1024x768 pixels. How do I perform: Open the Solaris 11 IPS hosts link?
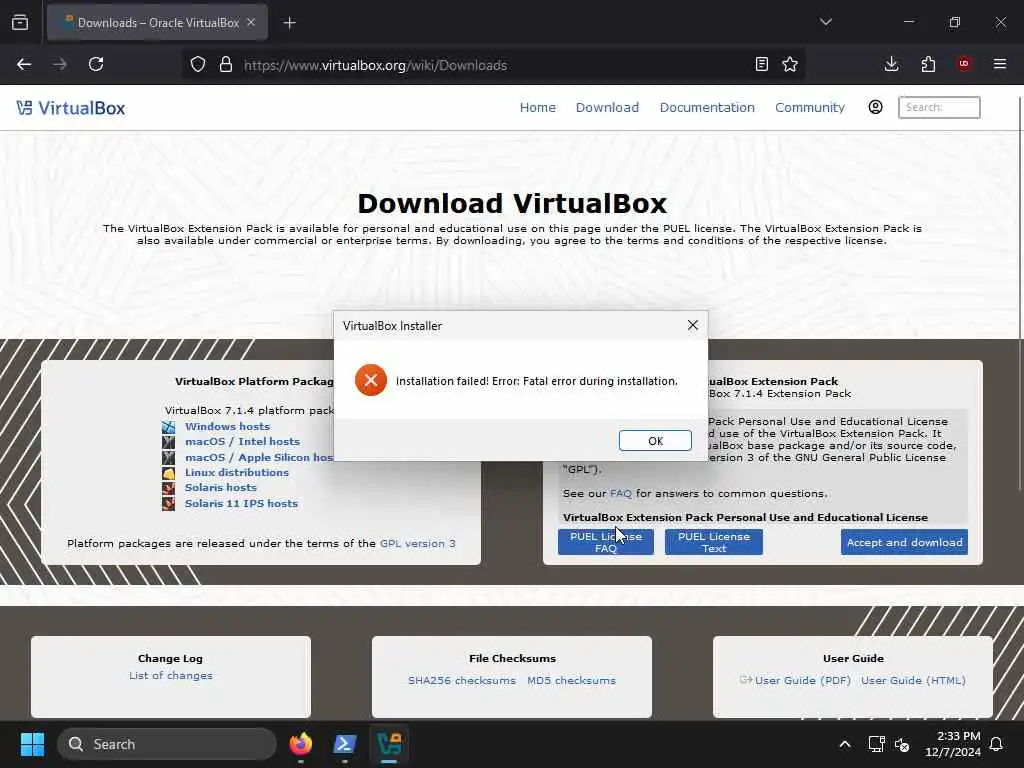point(241,504)
